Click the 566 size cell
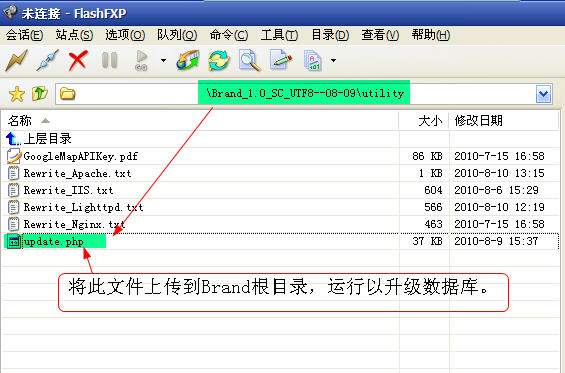Screen dimensions: 565x373 (x=433, y=207)
